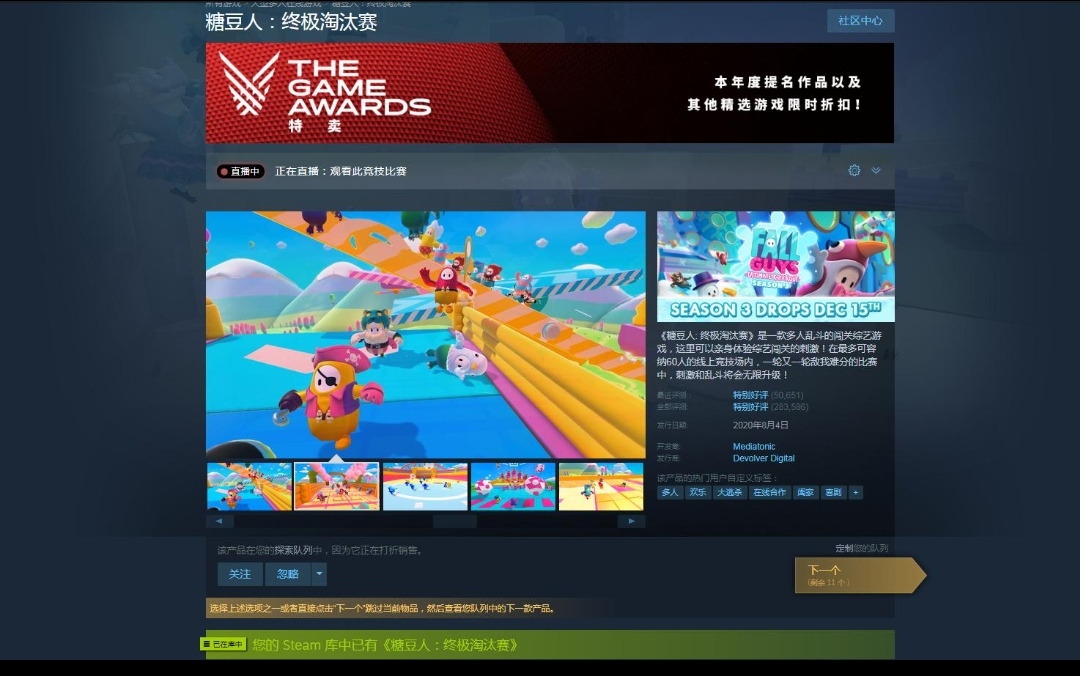This screenshot has width=1080, height=676.
Task: Select the tag between 在线合作 and 喜剧
Action: (x=805, y=493)
